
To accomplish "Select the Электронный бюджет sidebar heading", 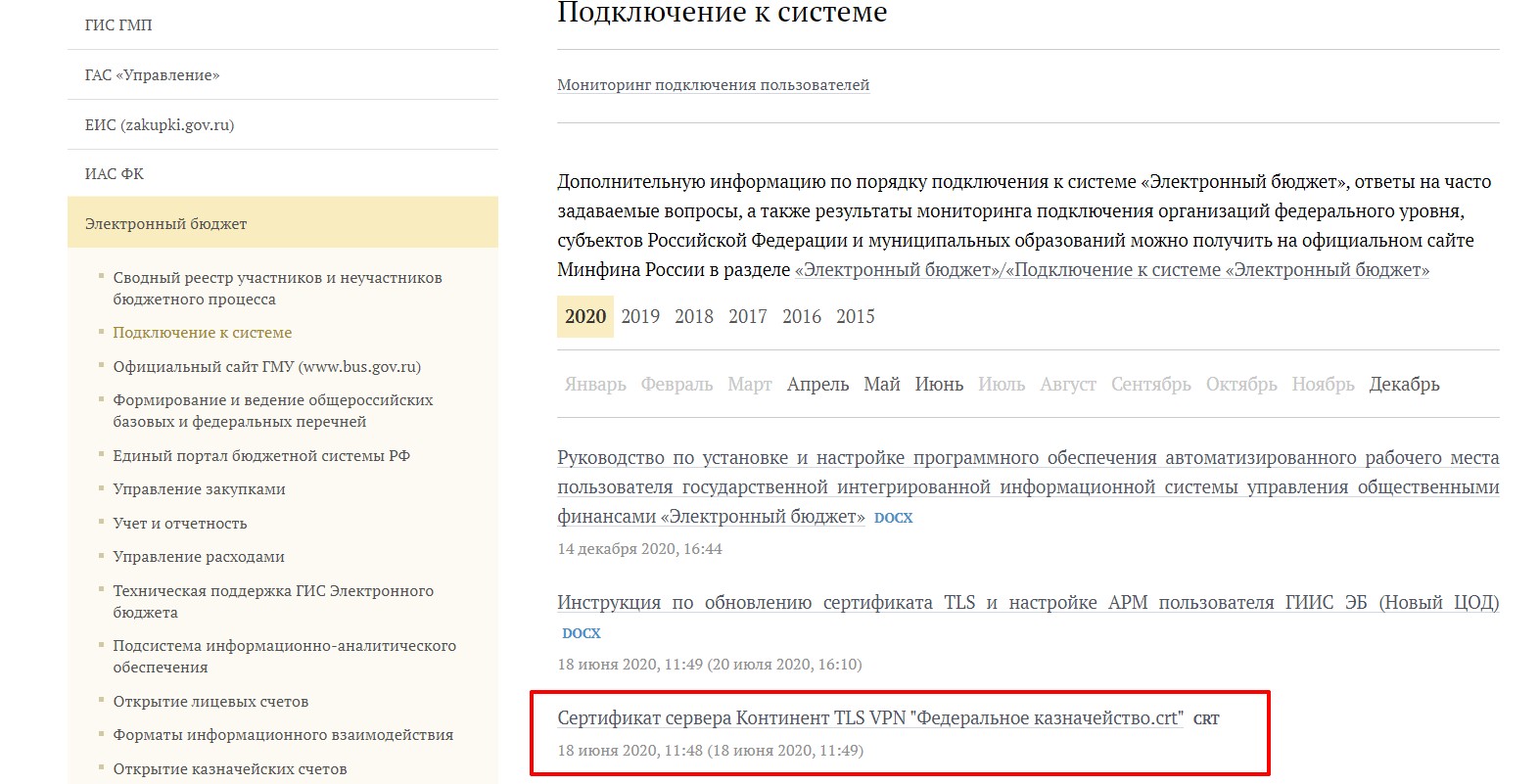I will [x=283, y=223].
